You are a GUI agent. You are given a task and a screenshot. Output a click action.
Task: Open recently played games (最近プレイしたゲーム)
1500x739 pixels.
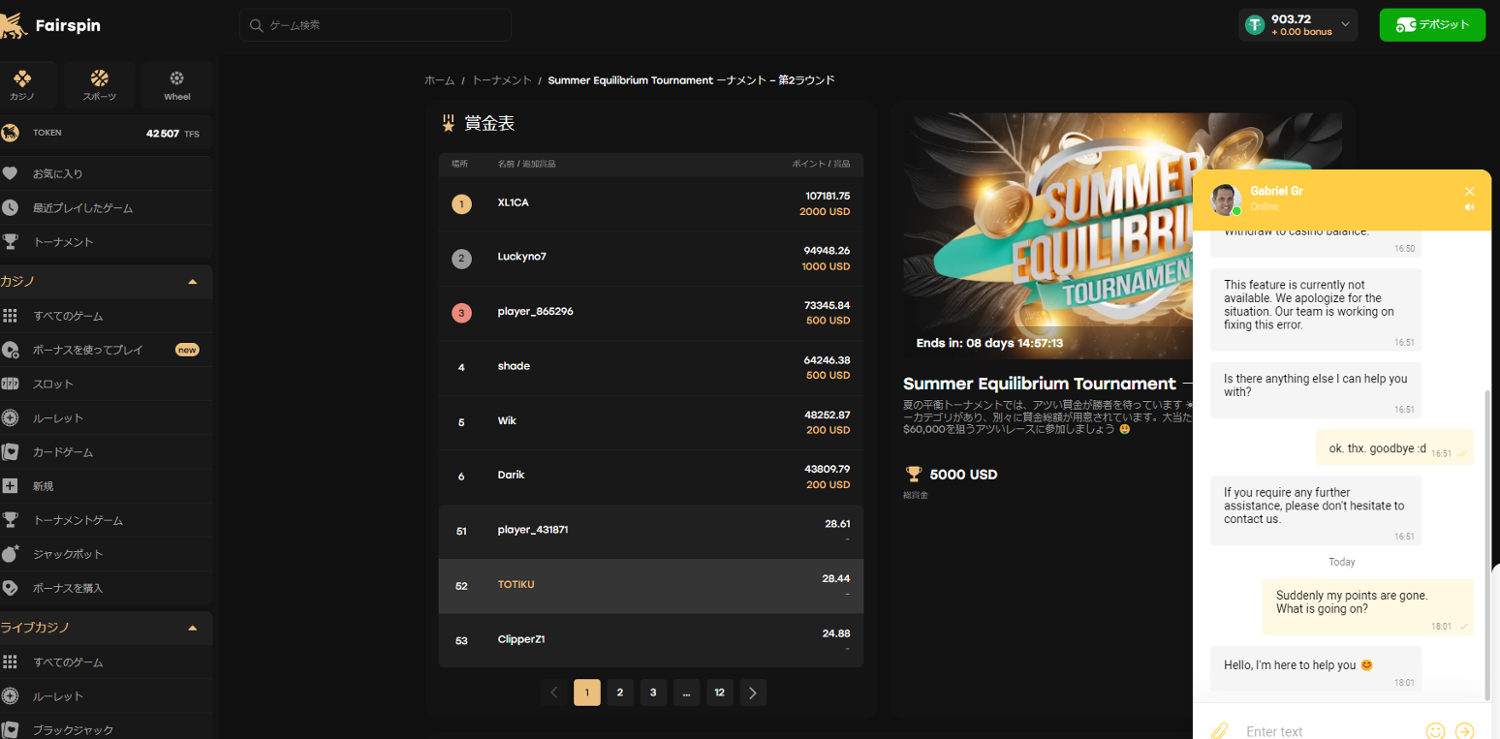coord(82,208)
